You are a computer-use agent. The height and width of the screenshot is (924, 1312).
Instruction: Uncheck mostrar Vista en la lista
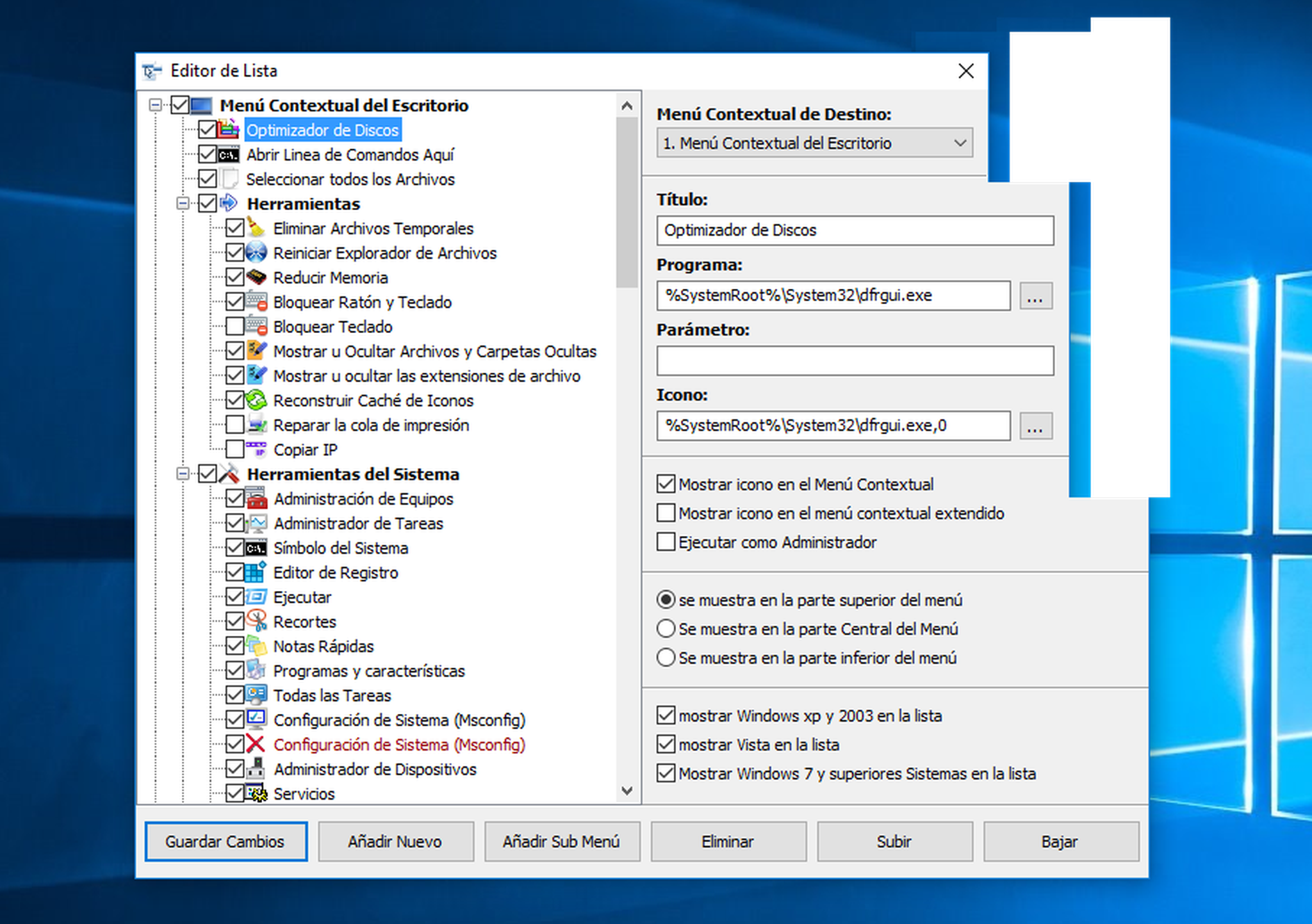666,744
